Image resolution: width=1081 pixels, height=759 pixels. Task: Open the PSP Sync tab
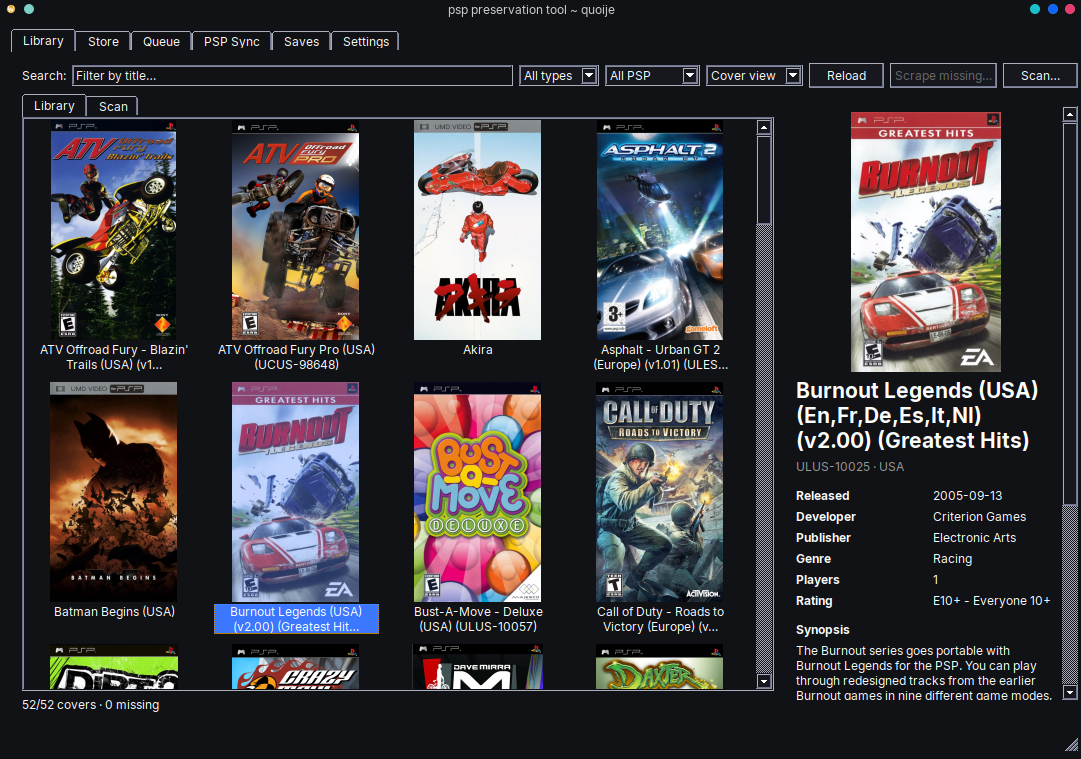(232, 41)
